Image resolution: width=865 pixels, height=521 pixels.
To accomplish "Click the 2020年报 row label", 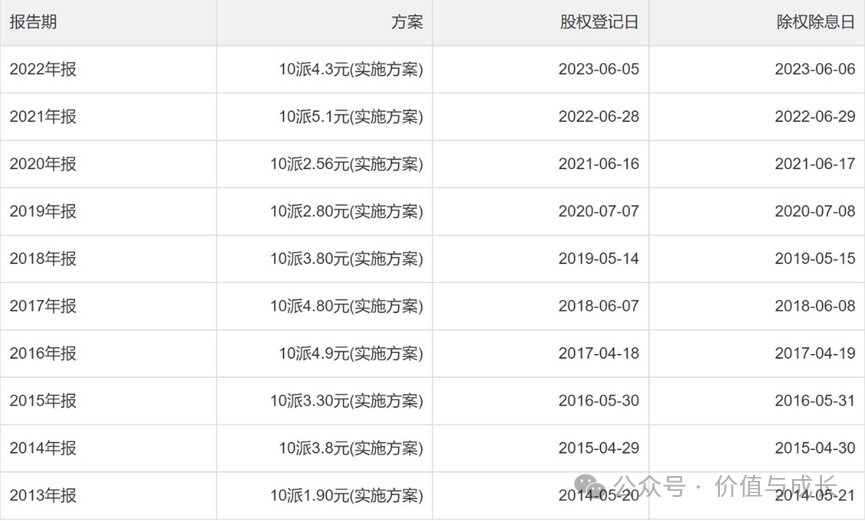I will [43, 164].
